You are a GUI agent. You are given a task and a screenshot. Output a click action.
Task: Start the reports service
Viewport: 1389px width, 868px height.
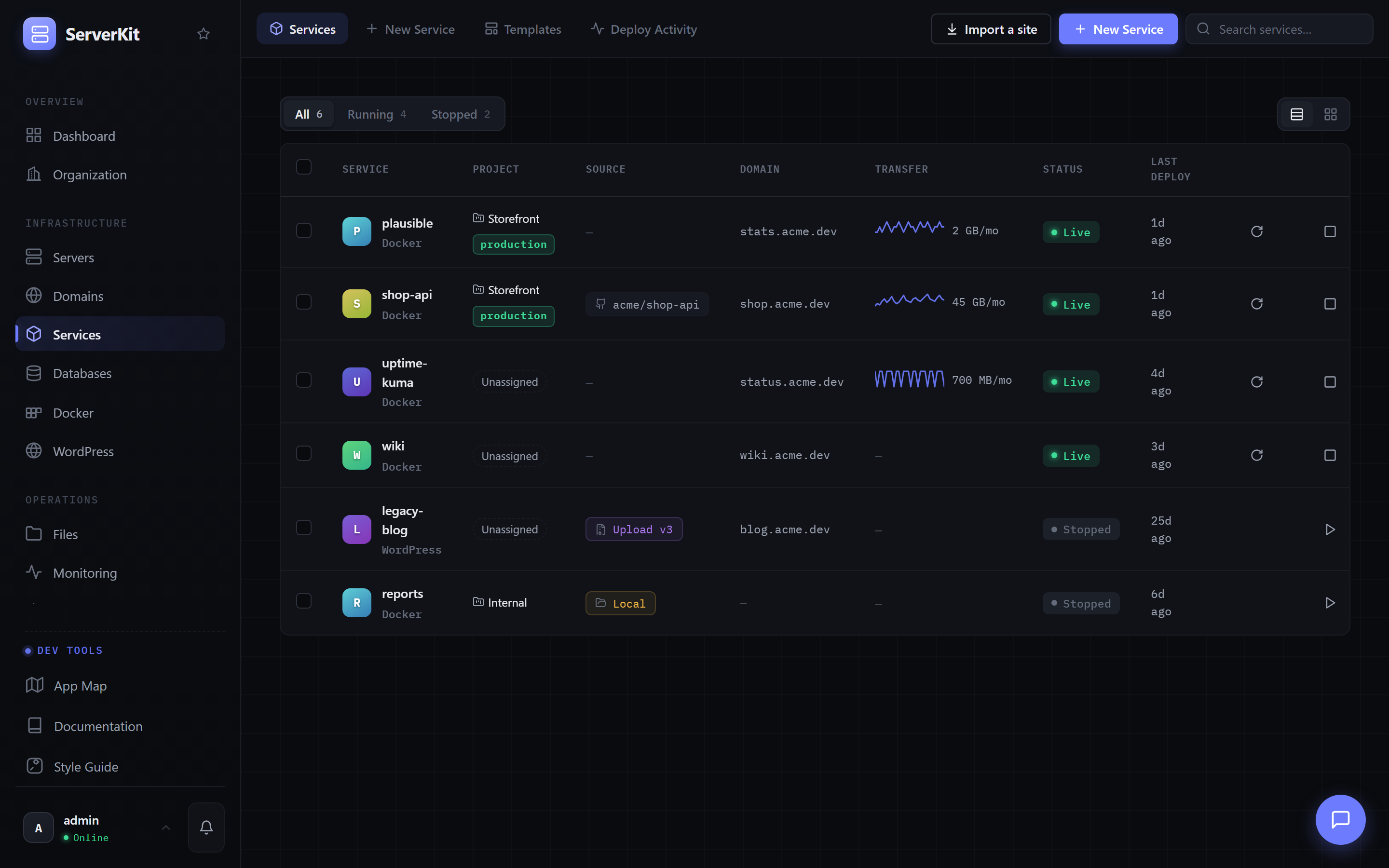pos(1330,603)
